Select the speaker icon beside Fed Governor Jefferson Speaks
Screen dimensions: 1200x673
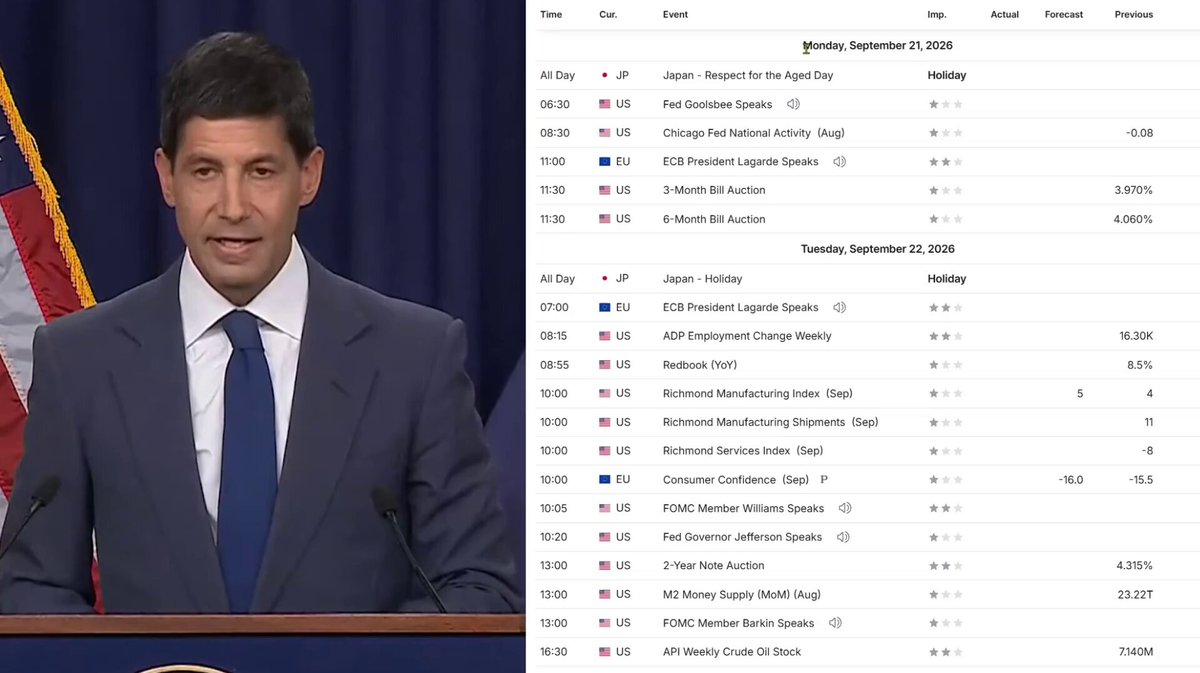[x=843, y=537]
